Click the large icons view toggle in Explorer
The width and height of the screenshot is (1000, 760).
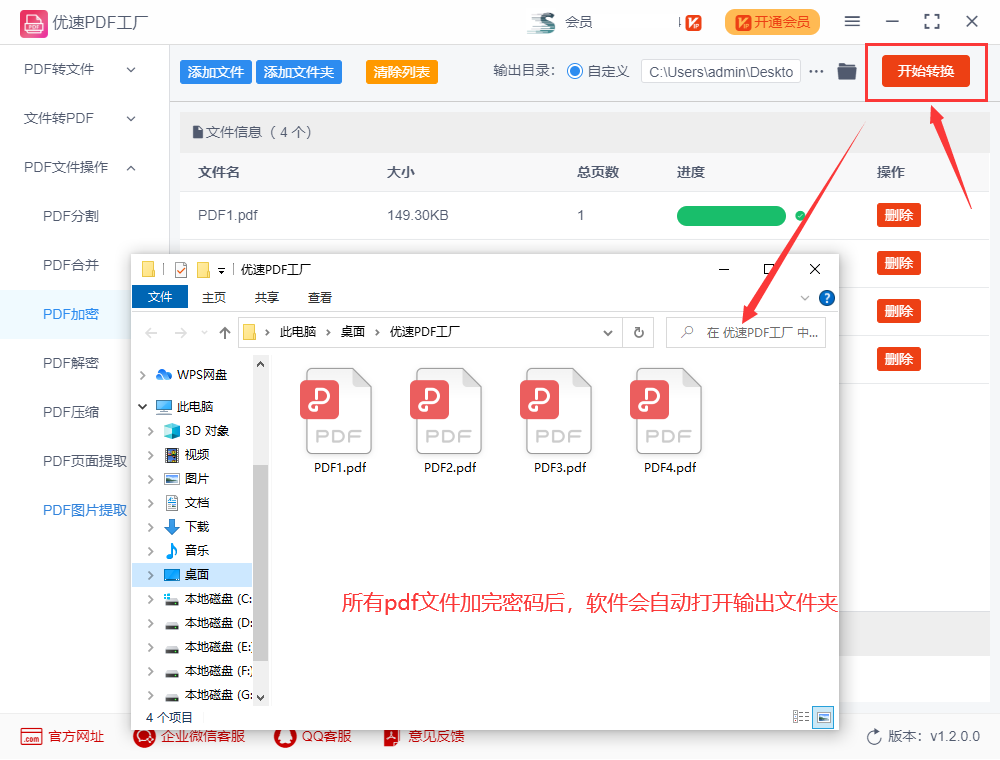[x=822, y=717]
